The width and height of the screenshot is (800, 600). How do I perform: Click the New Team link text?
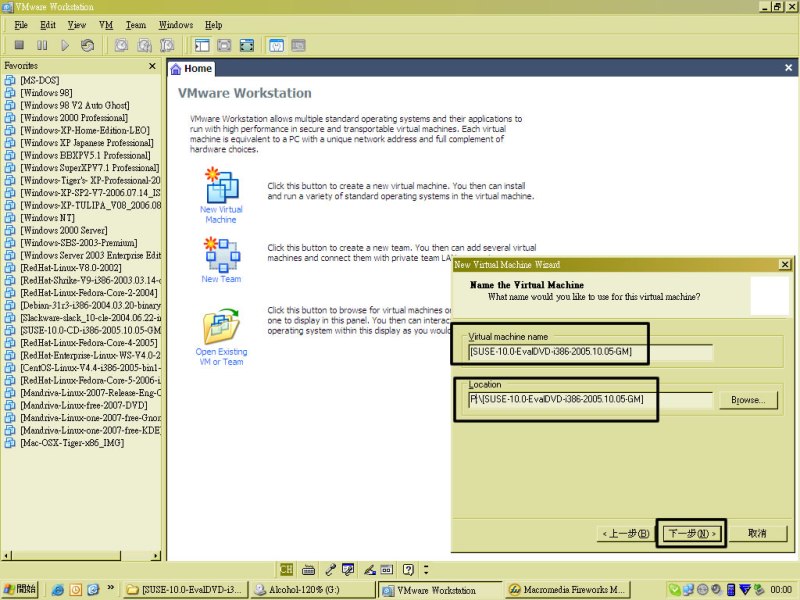pyautogui.click(x=221, y=279)
